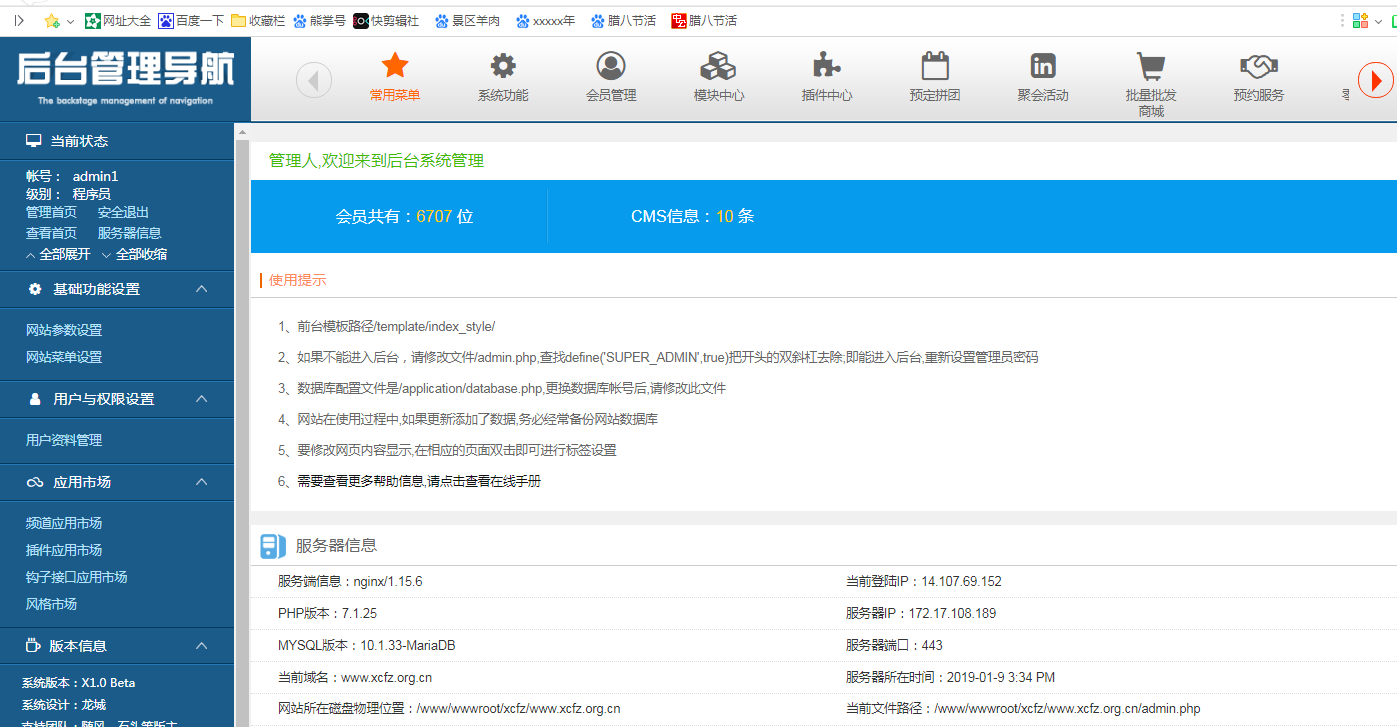Open 会员管理 user icon

click(x=611, y=66)
